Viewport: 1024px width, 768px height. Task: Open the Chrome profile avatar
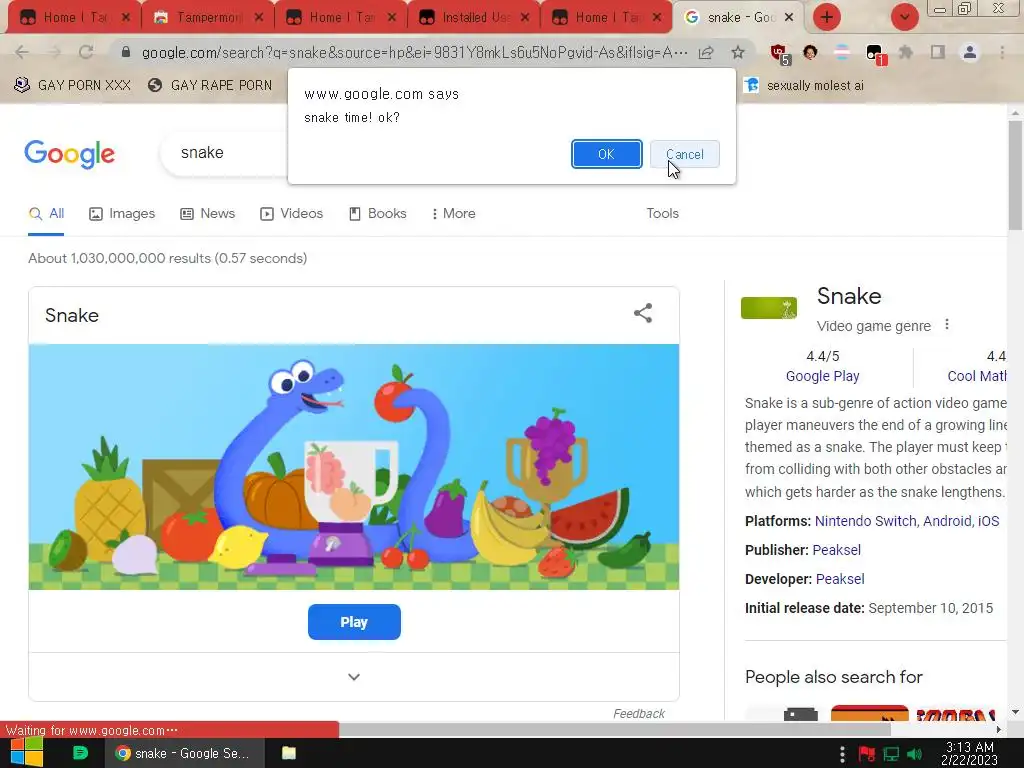click(x=970, y=52)
